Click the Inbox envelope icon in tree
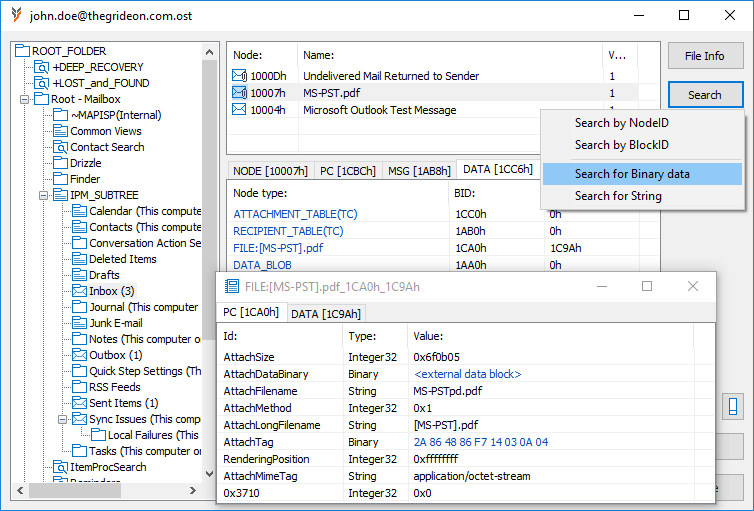 point(79,291)
